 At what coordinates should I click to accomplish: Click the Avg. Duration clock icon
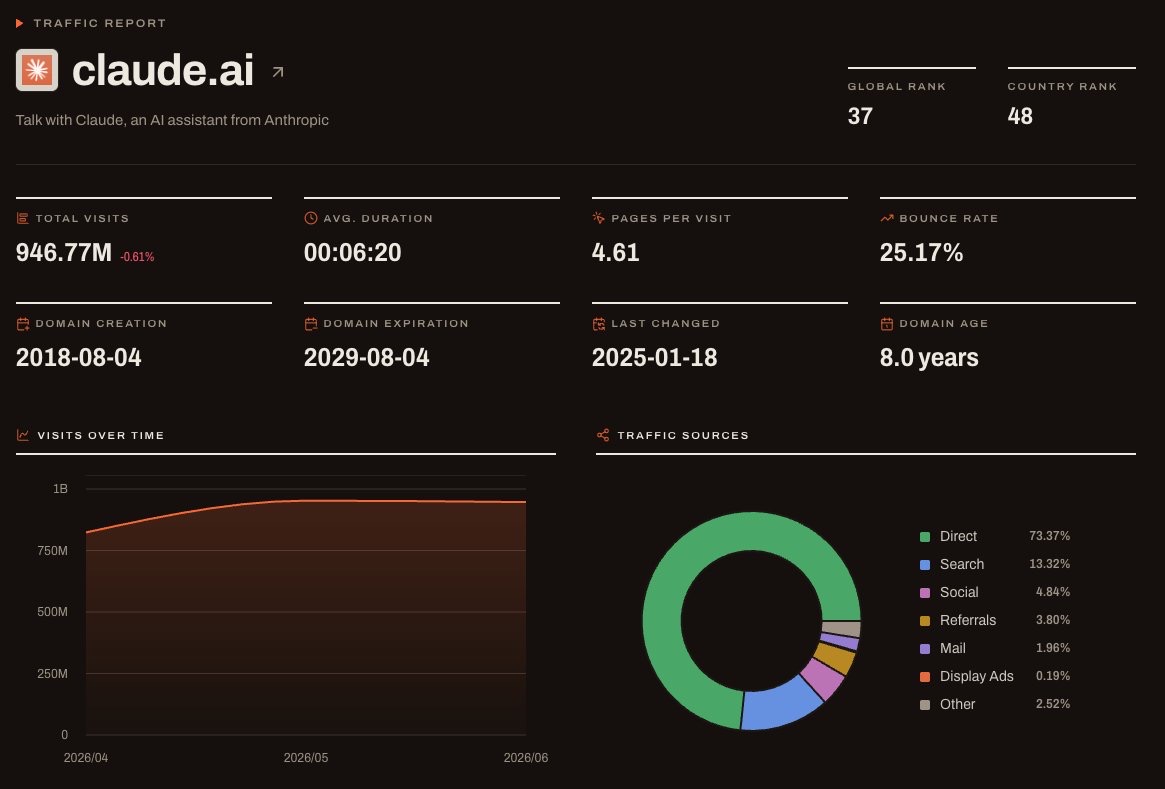tap(311, 218)
